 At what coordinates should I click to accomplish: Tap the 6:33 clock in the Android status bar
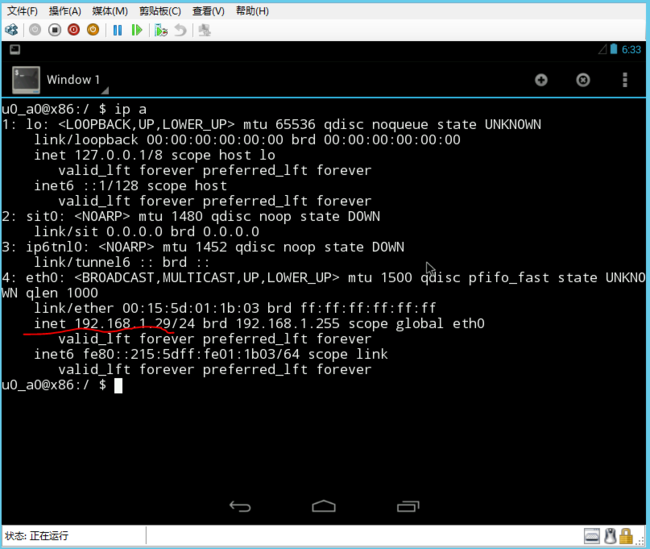631,50
